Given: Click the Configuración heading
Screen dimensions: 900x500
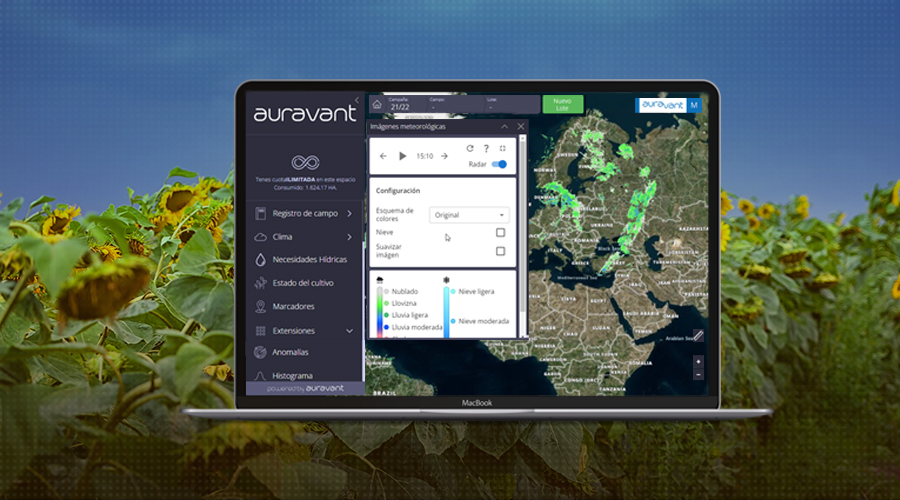Looking at the screenshot, I should point(398,191).
